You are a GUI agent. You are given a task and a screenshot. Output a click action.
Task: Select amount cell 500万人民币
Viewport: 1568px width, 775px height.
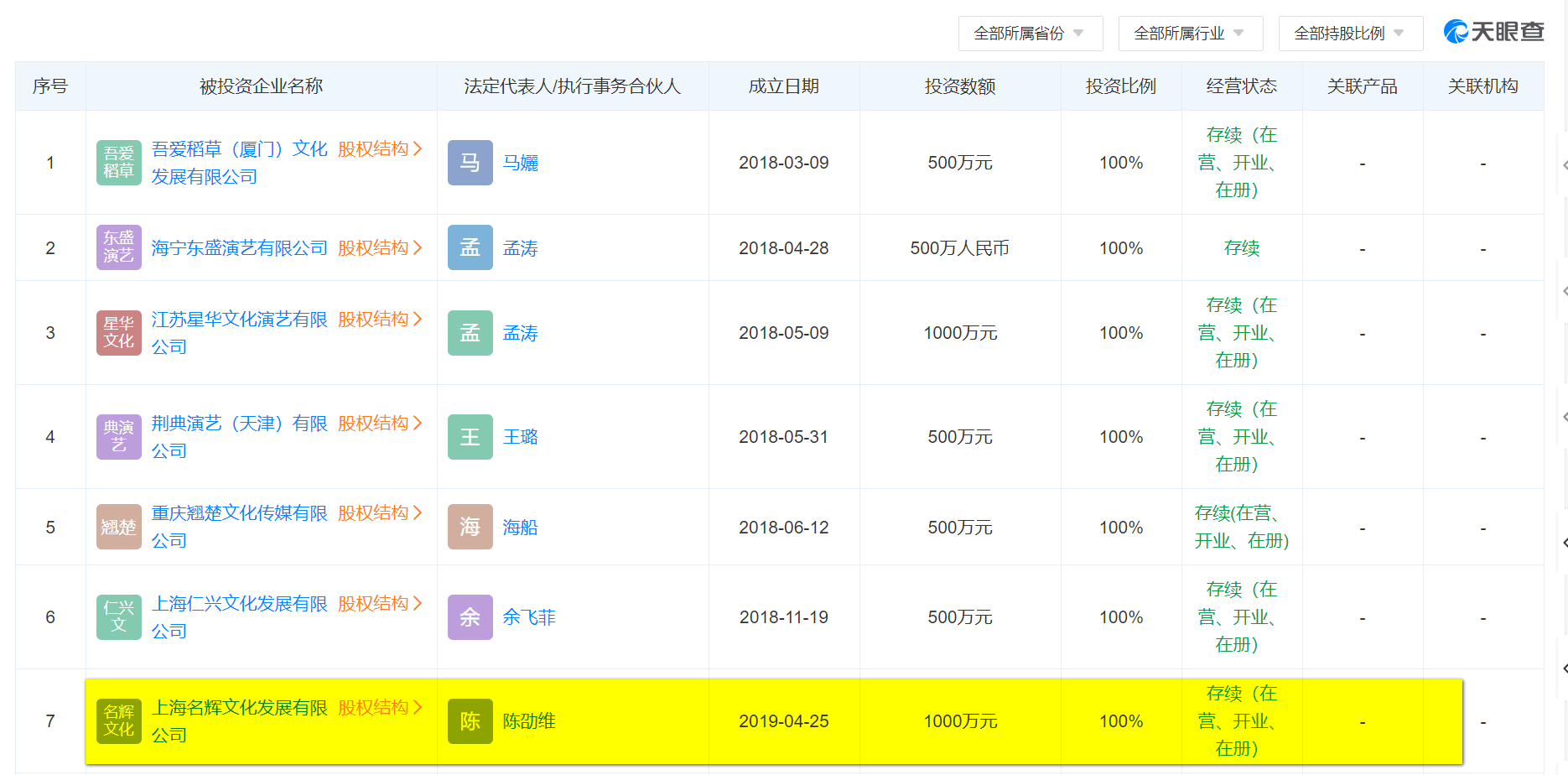click(x=960, y=248)
